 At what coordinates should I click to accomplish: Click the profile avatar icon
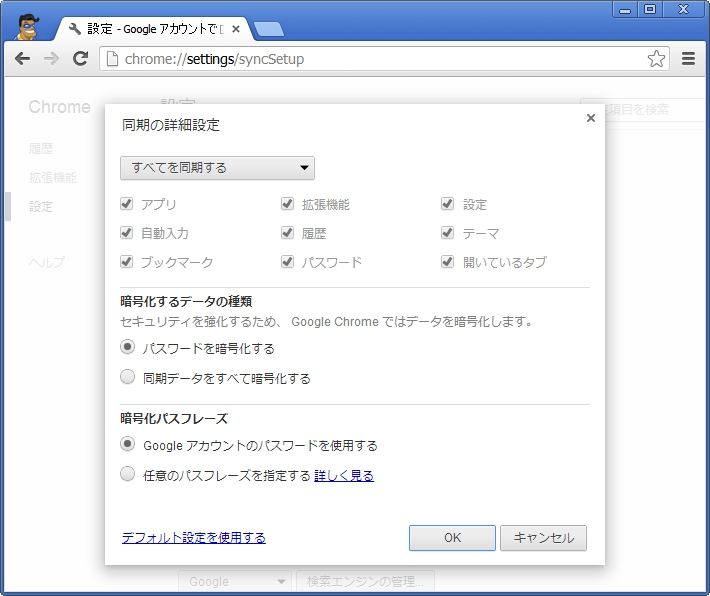point(28,27)
